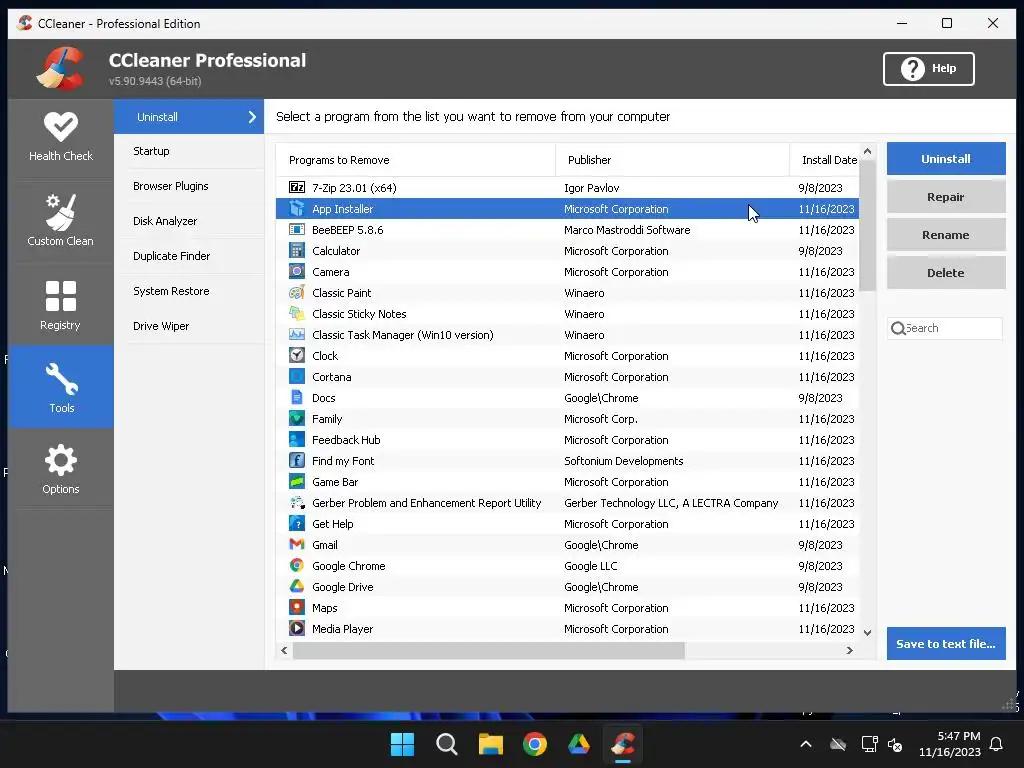Click the CCleaner logo in header
The image size is (1024, 768).
[60, 69]
